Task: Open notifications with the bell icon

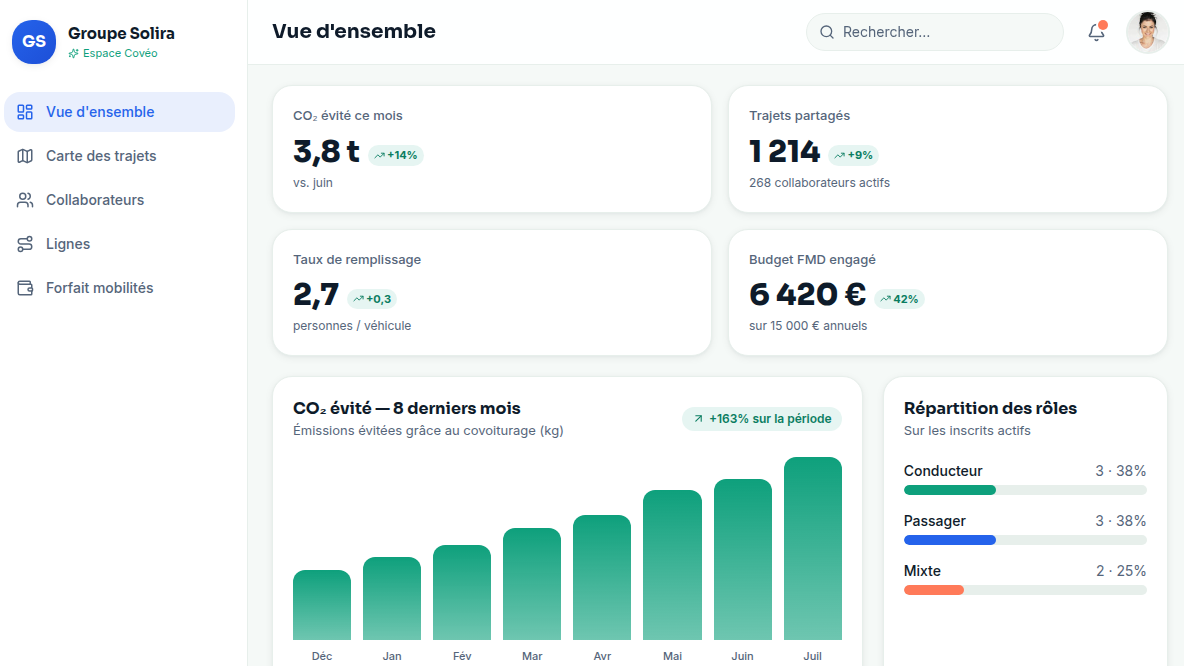Action: coord(1096,32)
